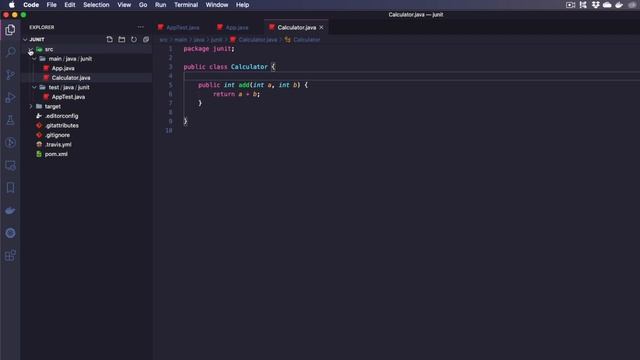Open the Run and Debug view
Image resolution: width=640 pixels, height=360 pixels.
coord(10,97)
